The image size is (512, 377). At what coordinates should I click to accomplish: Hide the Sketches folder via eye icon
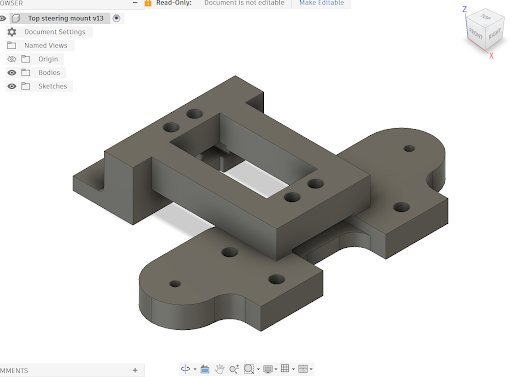tap(12, 86)
